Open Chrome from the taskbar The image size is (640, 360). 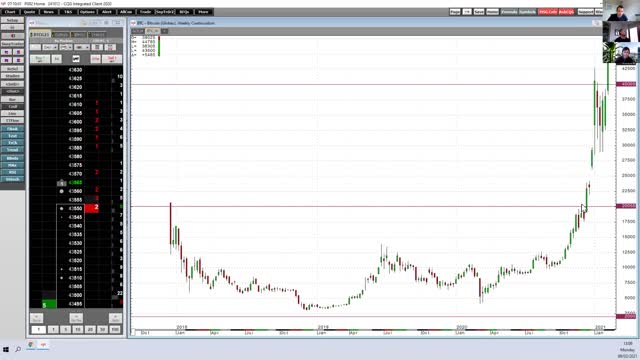(x=31, y=345)
